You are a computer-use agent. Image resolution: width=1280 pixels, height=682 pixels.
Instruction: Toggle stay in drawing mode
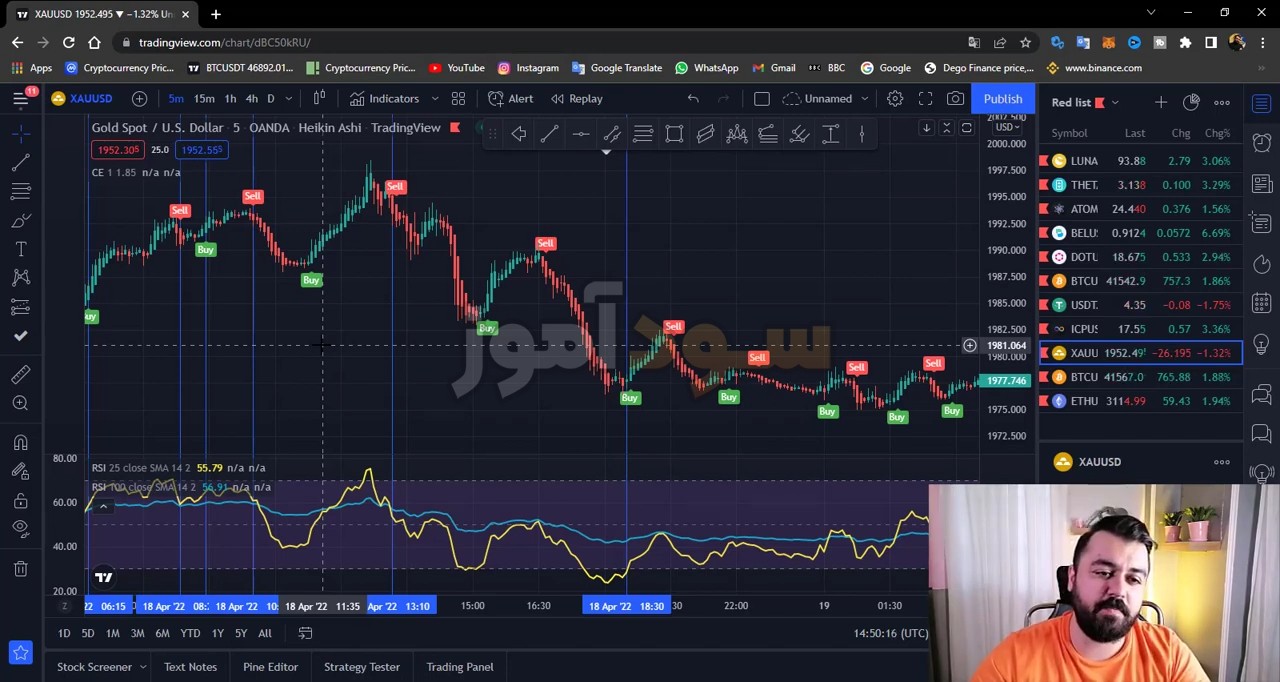21,471
